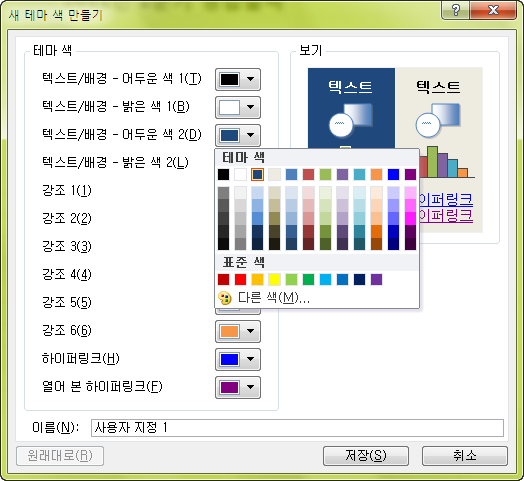Pick the lightest gray tint under black

click(x=224, y=193)
